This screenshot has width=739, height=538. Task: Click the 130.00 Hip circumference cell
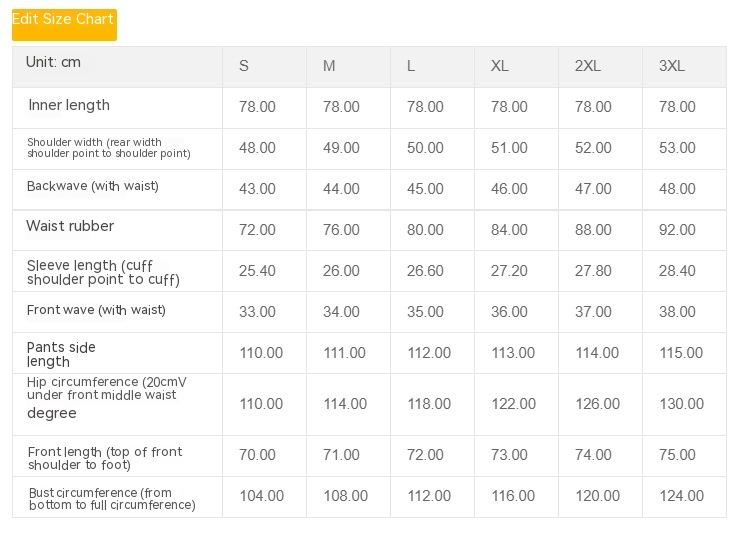[x=681, y=404]
